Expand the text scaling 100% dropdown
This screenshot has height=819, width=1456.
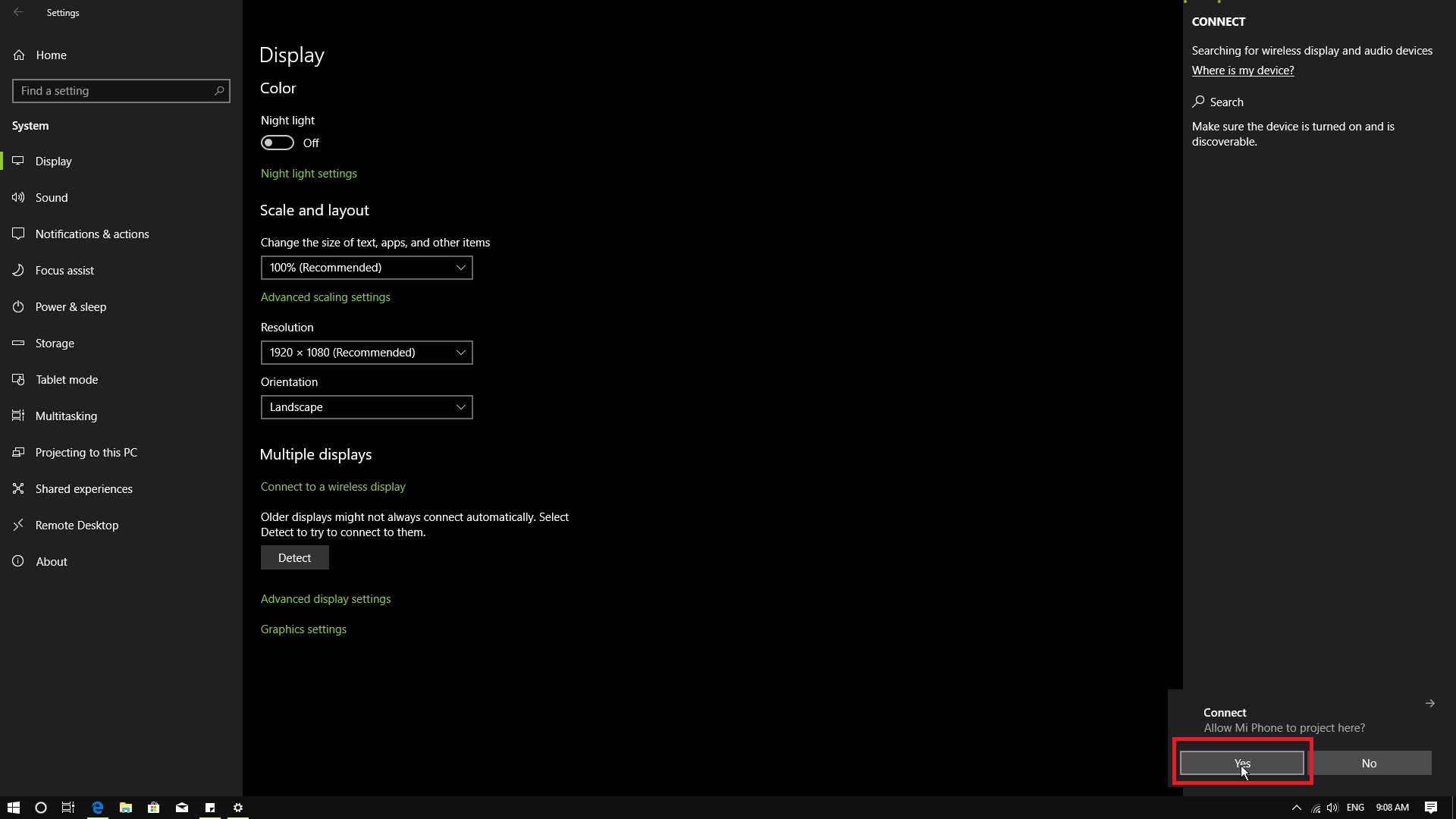(366, 268)
